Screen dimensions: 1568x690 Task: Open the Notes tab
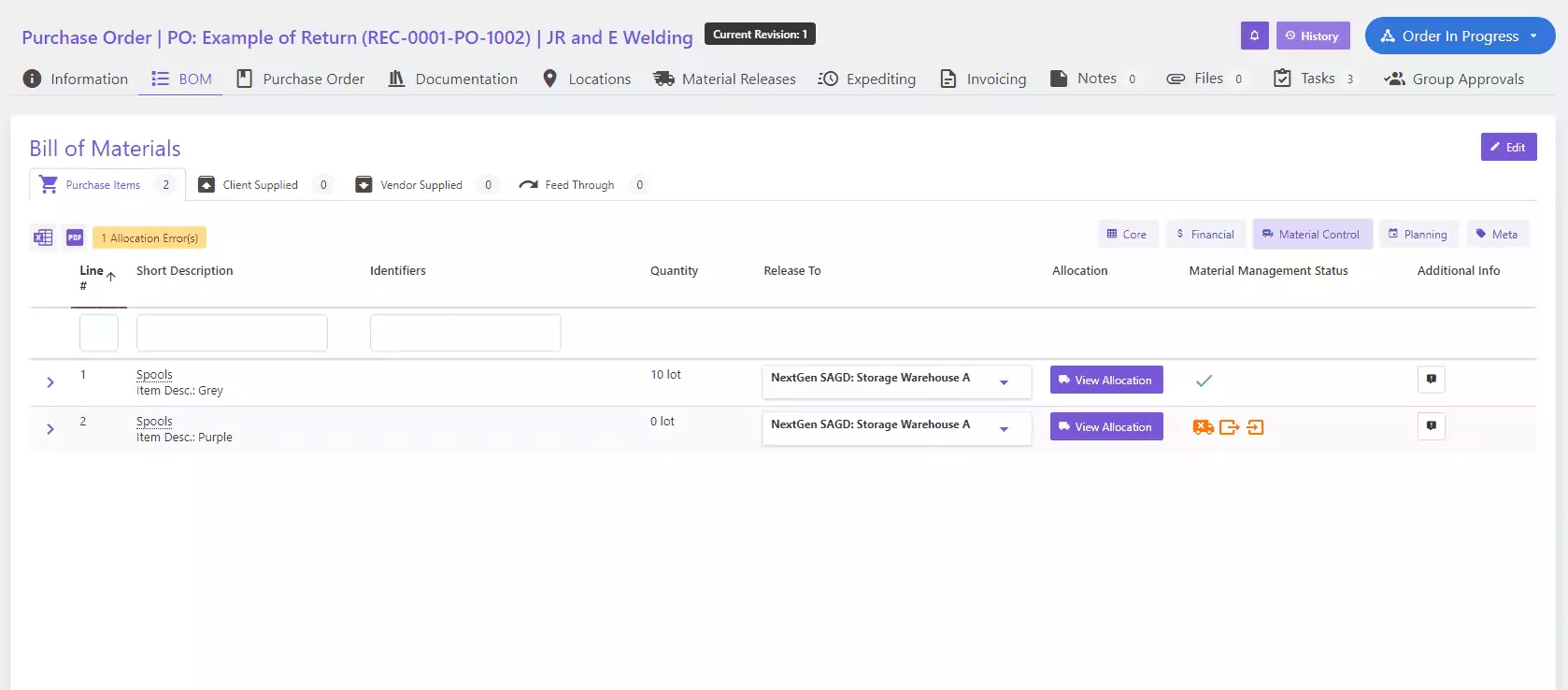pyautogui.click(x=1093, y=79)
